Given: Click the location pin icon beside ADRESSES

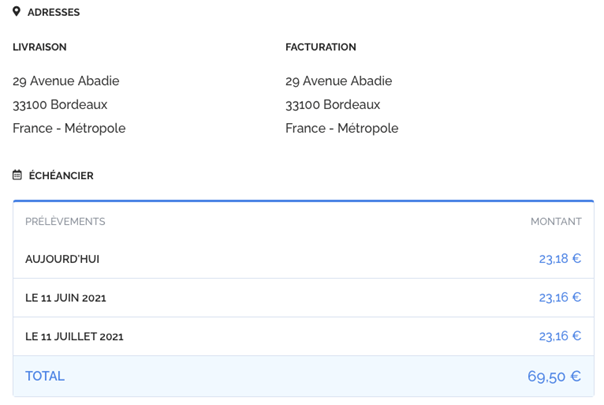Looking at the screenshot, I should tap(17, 12).
